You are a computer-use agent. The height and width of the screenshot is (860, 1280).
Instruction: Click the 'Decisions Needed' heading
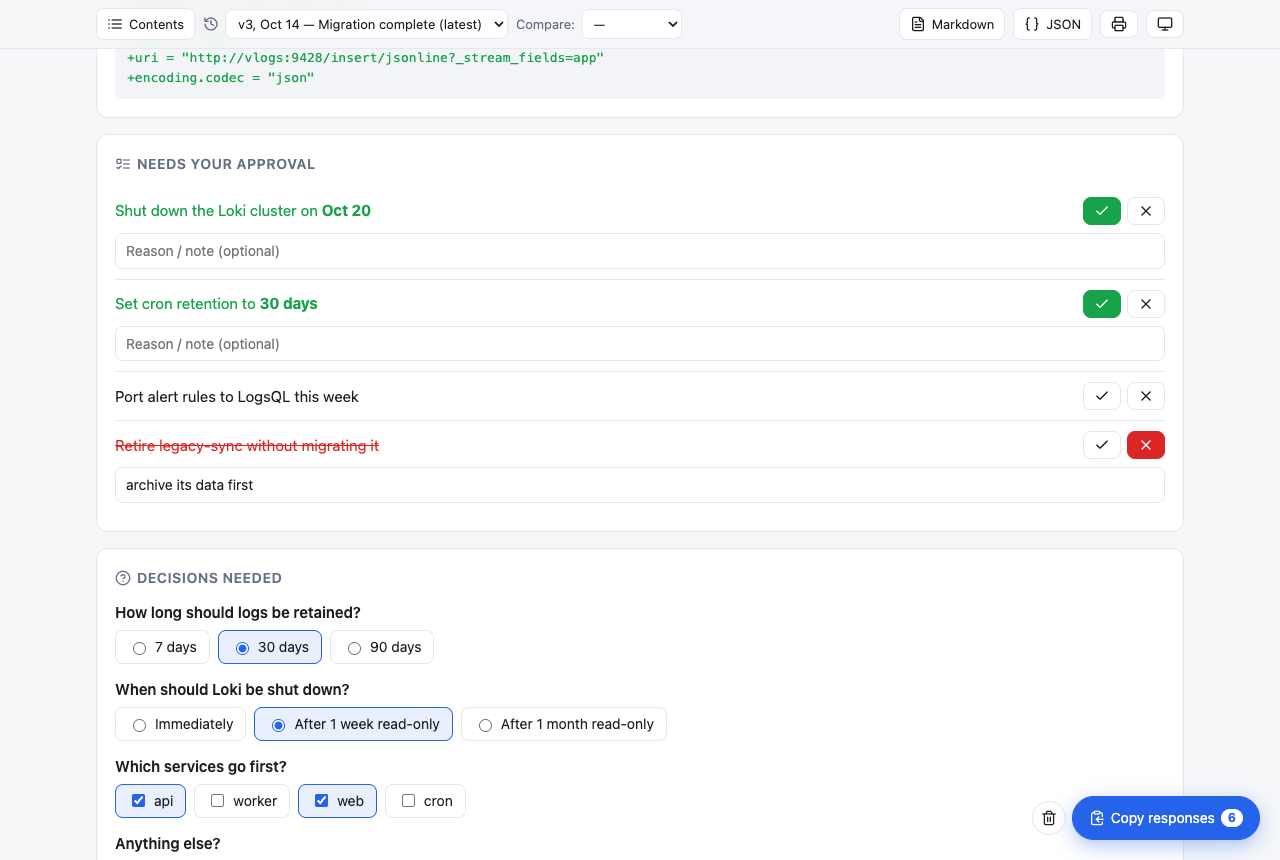click(209, 578)
